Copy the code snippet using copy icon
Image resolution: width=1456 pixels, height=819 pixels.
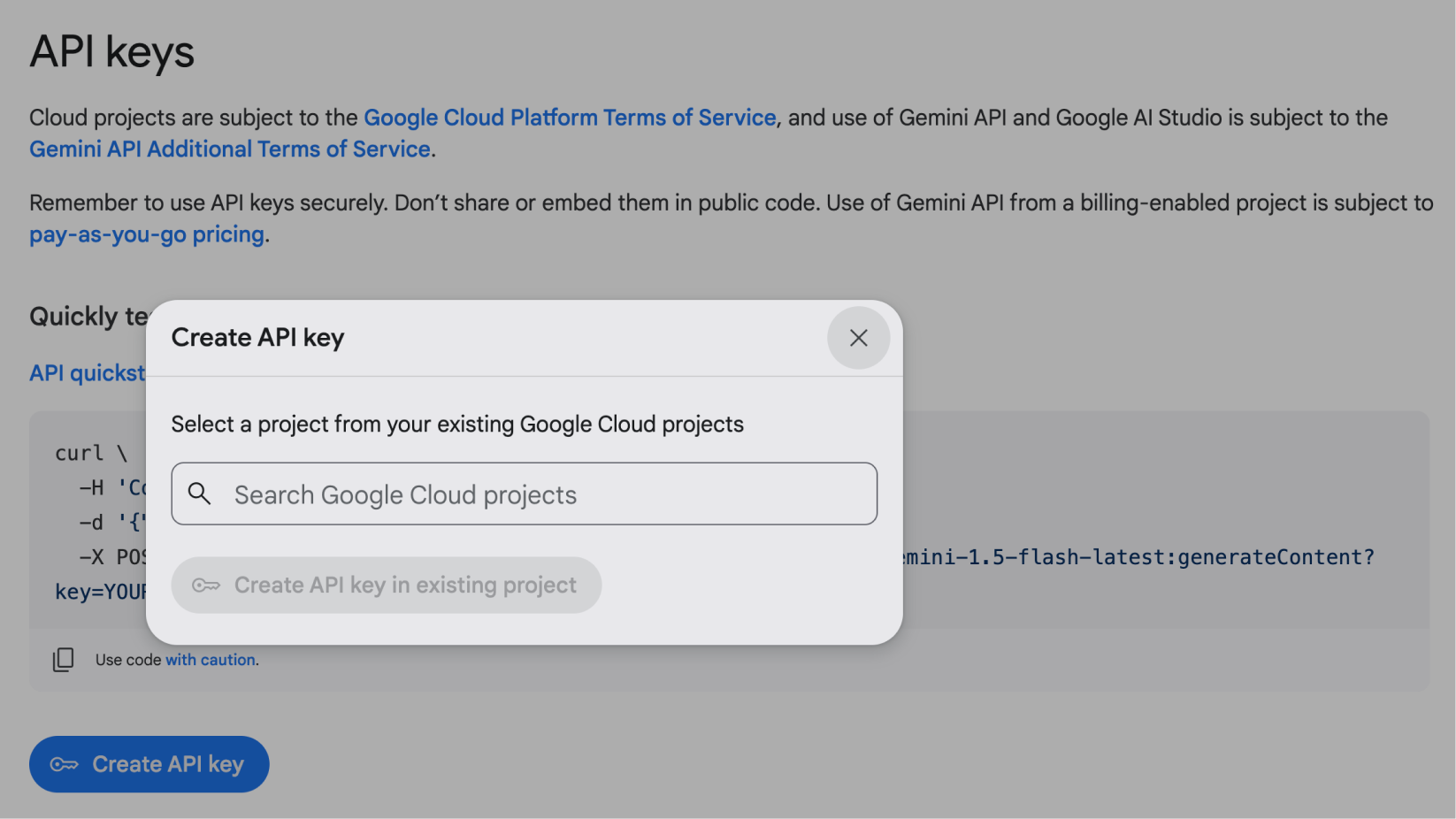pyautogui.click(x=63, y=660)
